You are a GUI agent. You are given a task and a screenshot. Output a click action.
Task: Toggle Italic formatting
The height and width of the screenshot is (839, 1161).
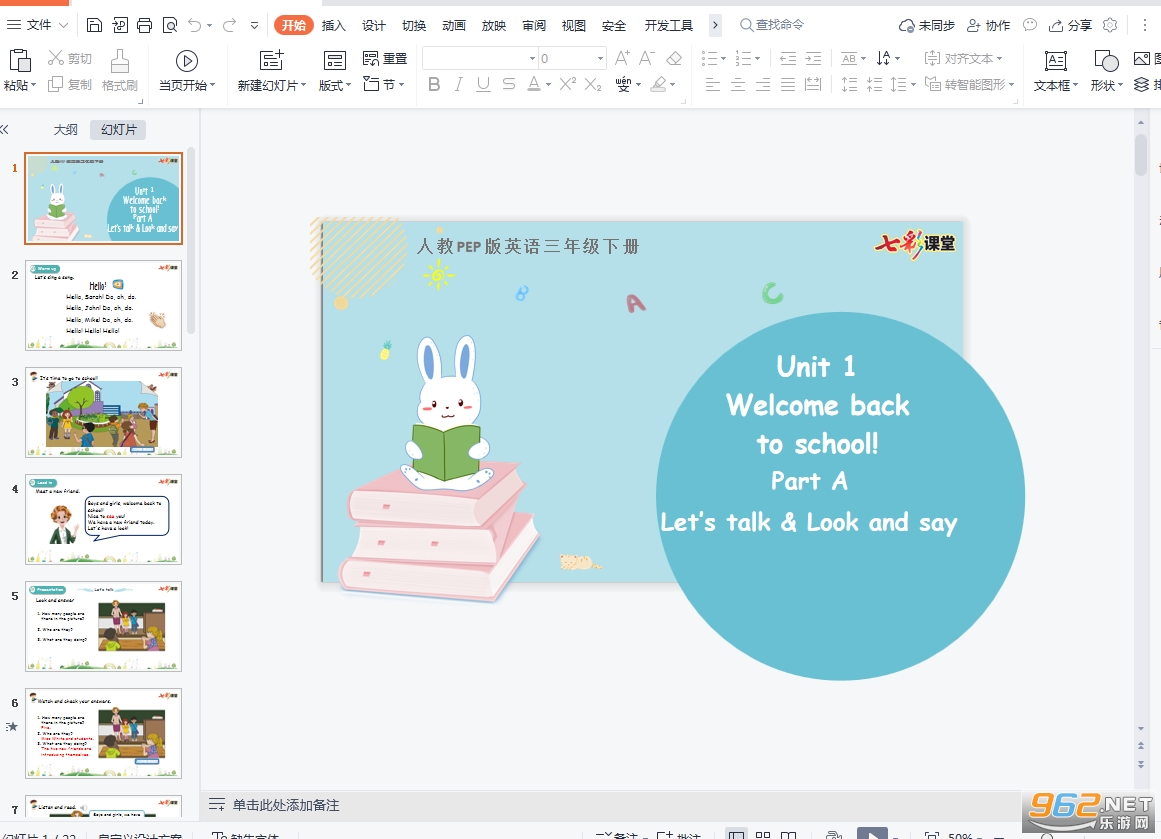pyautogui.click(x=459, y=84)
